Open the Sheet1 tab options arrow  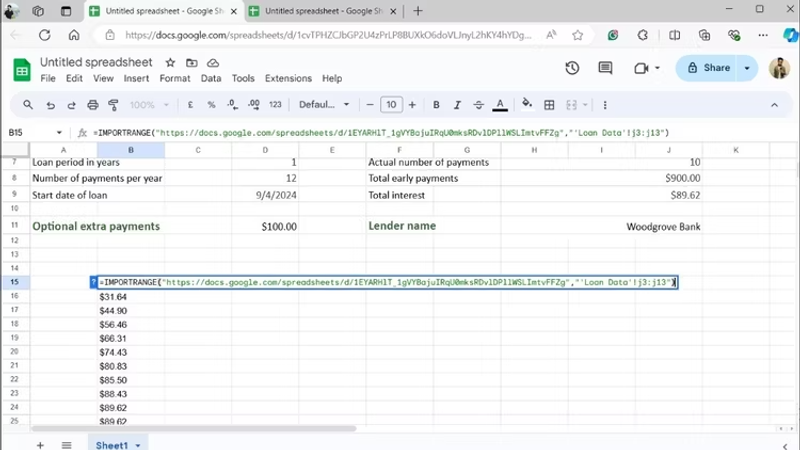(x=137, y=444)
